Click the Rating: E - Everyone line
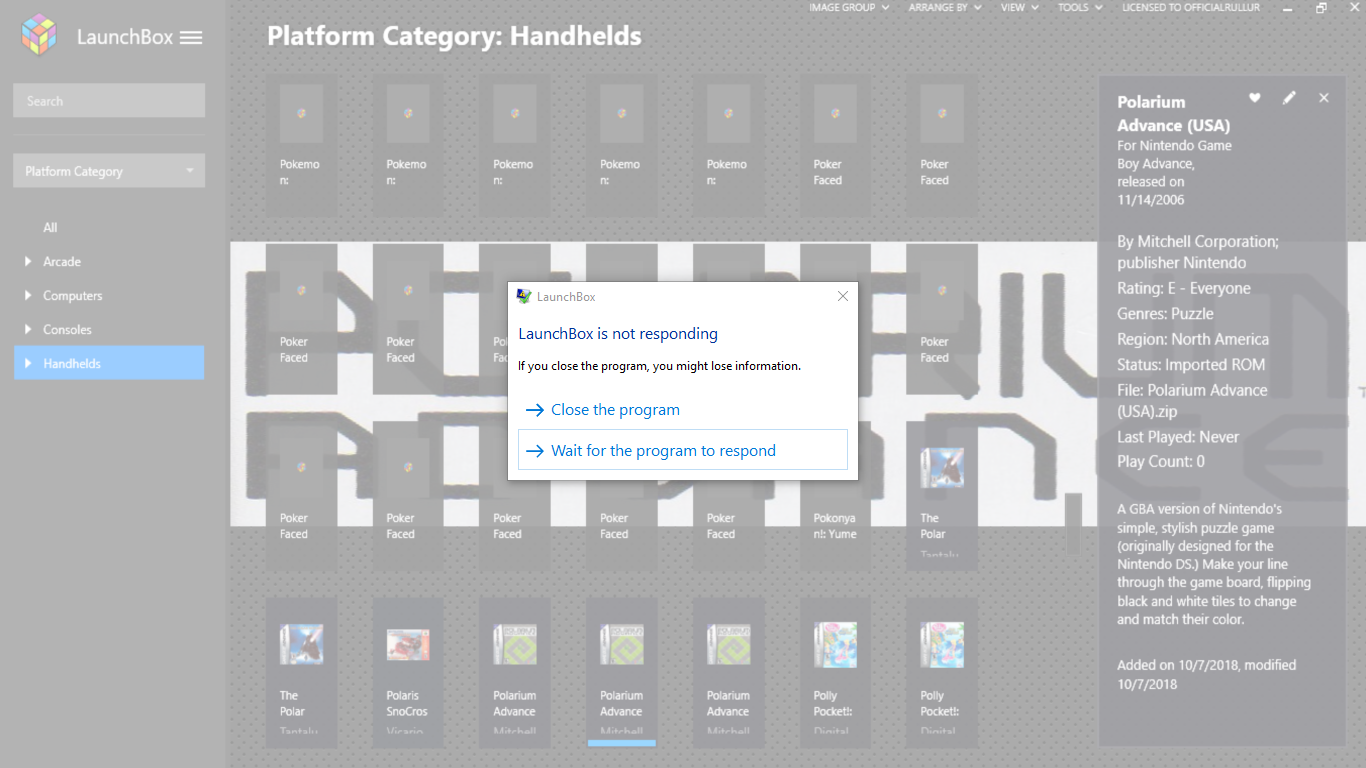1366x768 pixels. pyautogui.click(x=1184, y=288)
